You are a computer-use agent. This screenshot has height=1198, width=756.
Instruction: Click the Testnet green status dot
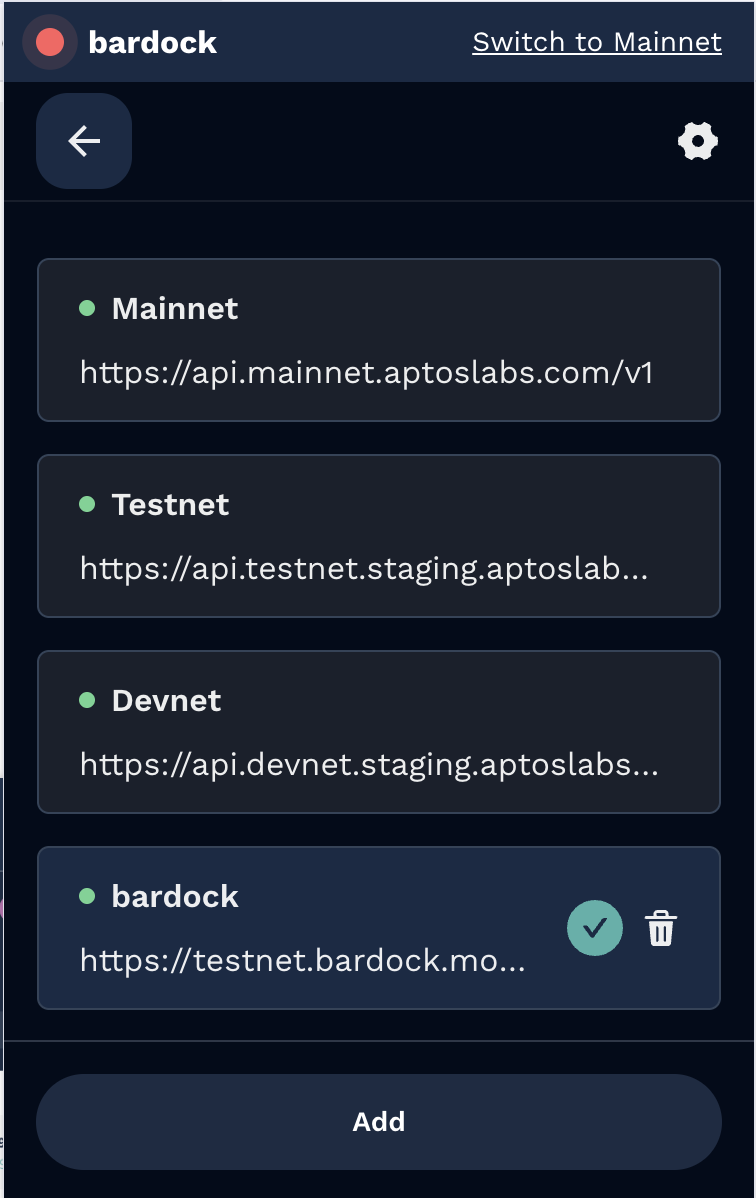click(x=87, y=504)
